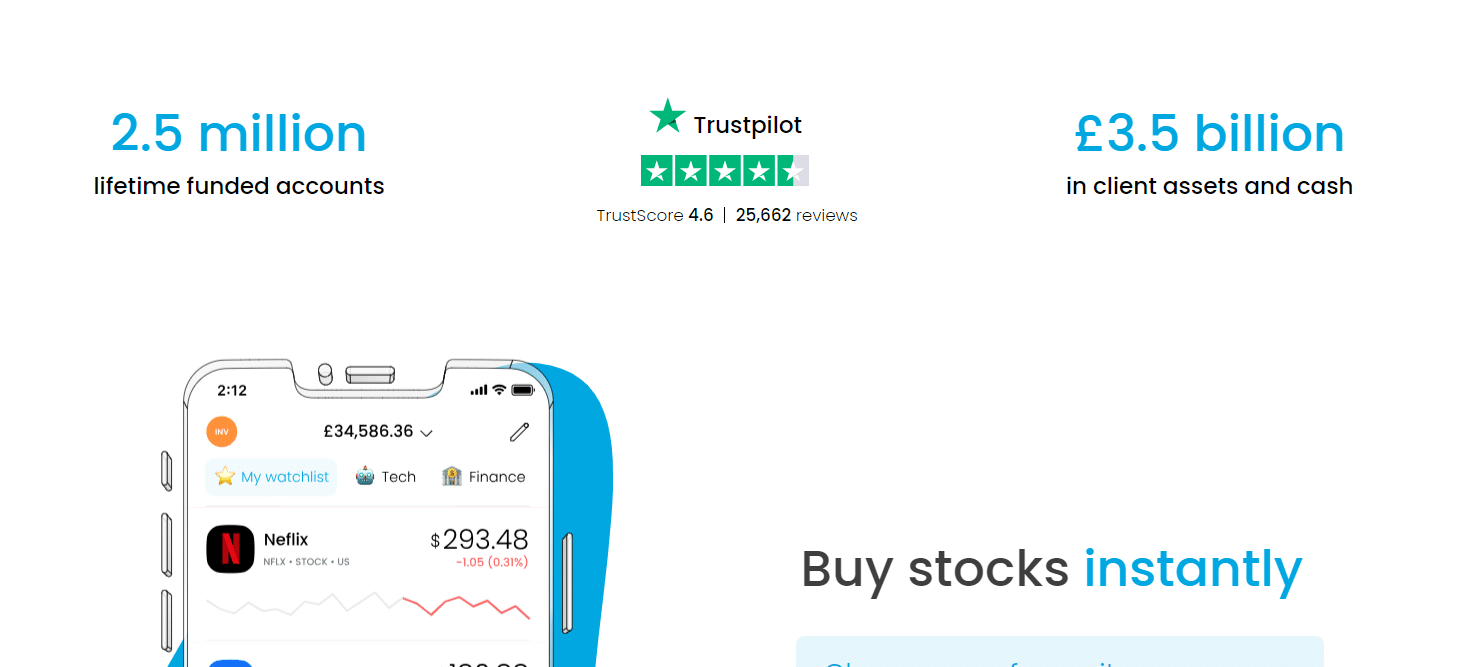The width and height of the screenshot is (1483, 667).
Task: Tap the battery icon in phone status bar
Action: [x=523, y=390]
